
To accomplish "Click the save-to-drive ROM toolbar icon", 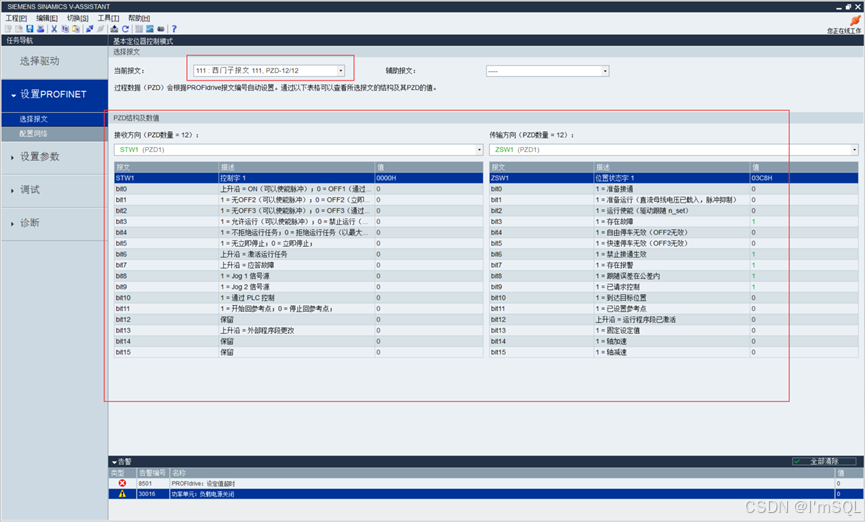I will point(114,29).
